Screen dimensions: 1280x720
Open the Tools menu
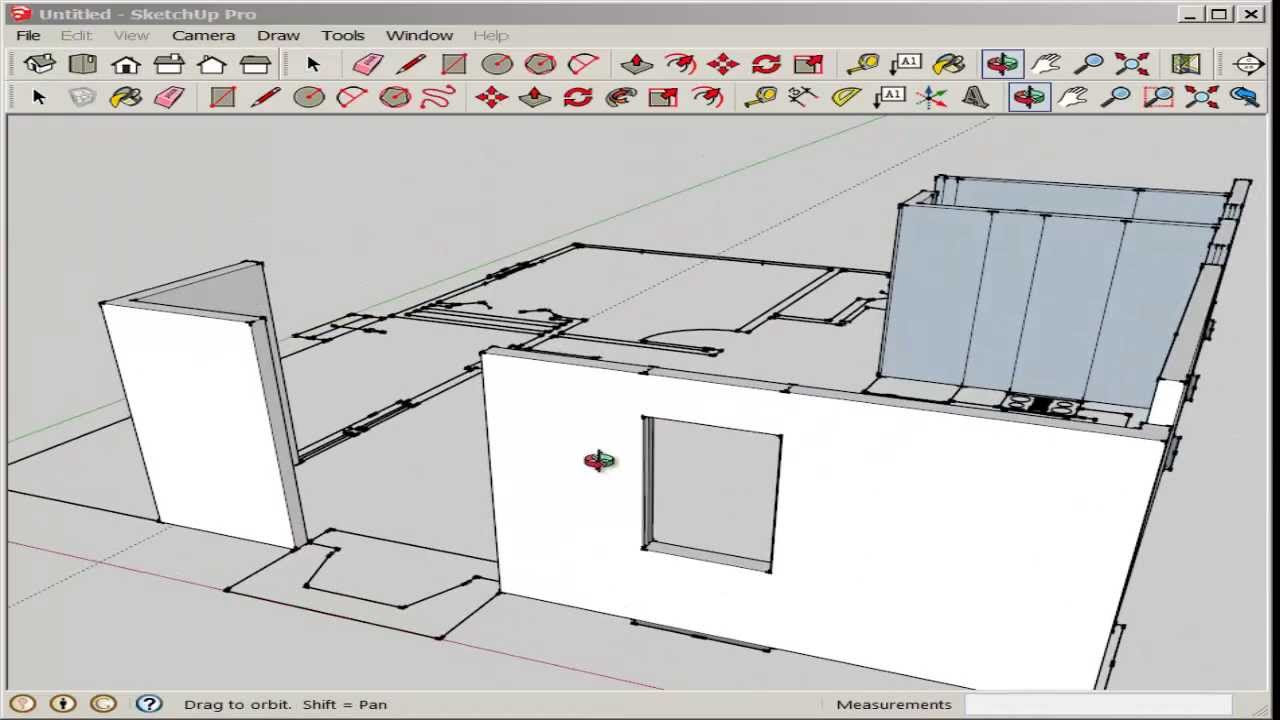pos(342,35)
